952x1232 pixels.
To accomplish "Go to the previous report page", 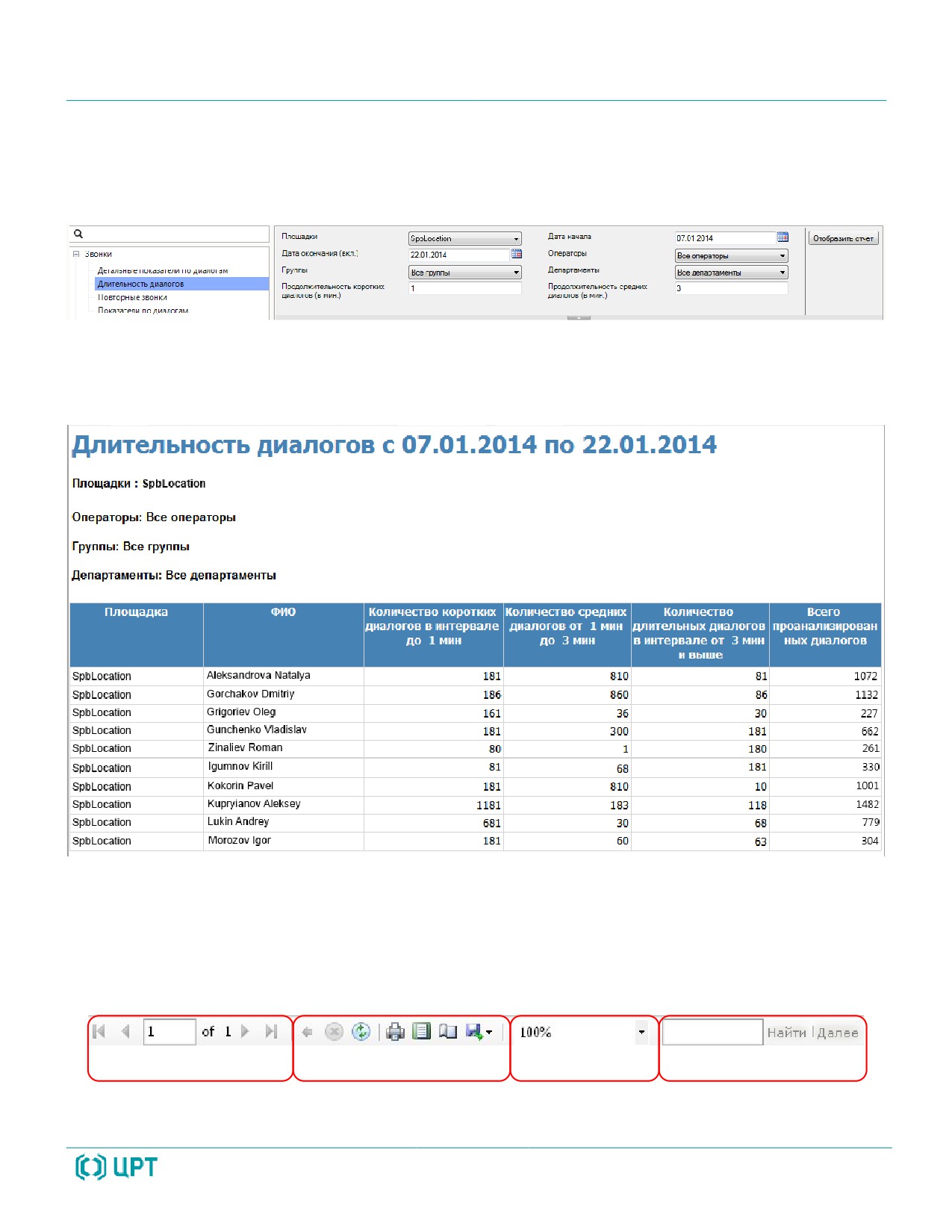I will coord(125,1031).
